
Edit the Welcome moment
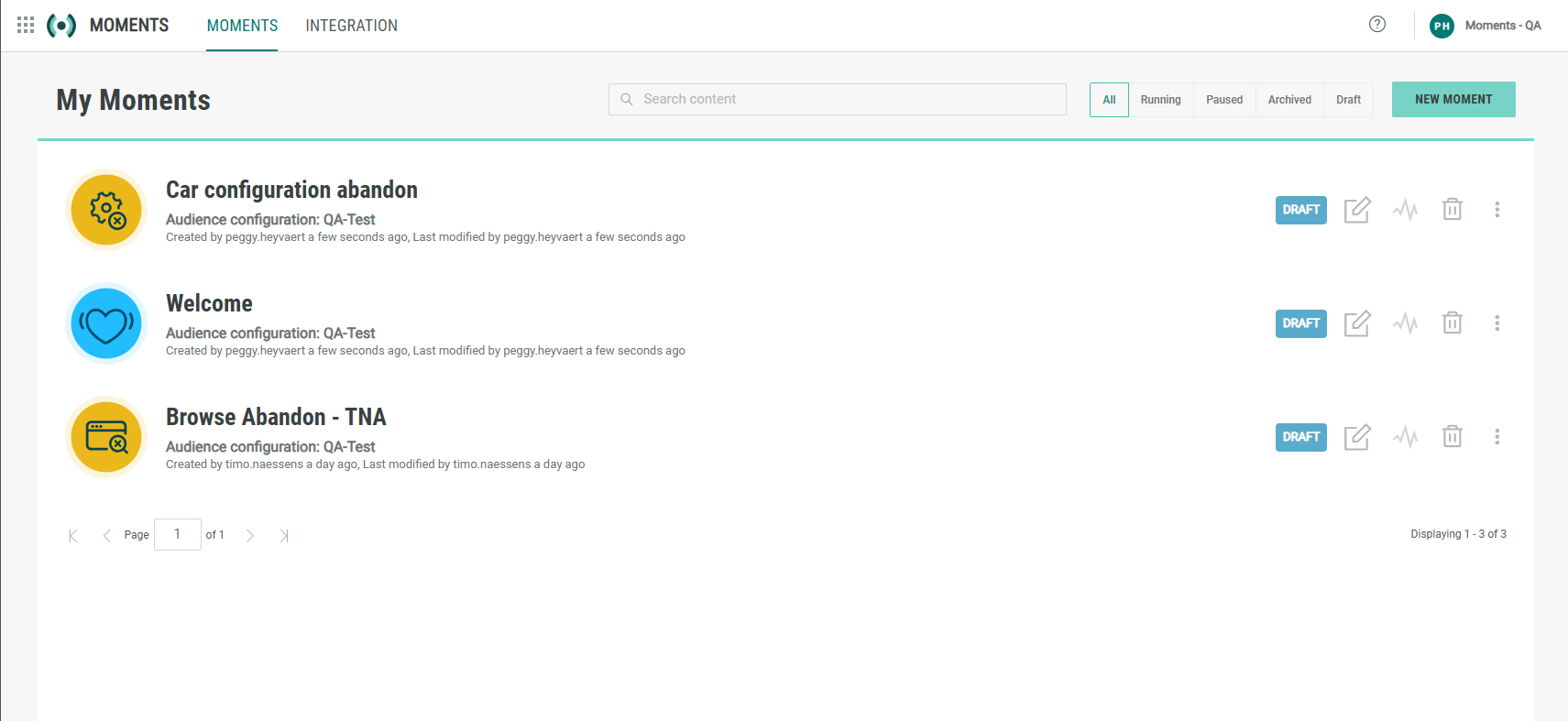click(1356, 323)
